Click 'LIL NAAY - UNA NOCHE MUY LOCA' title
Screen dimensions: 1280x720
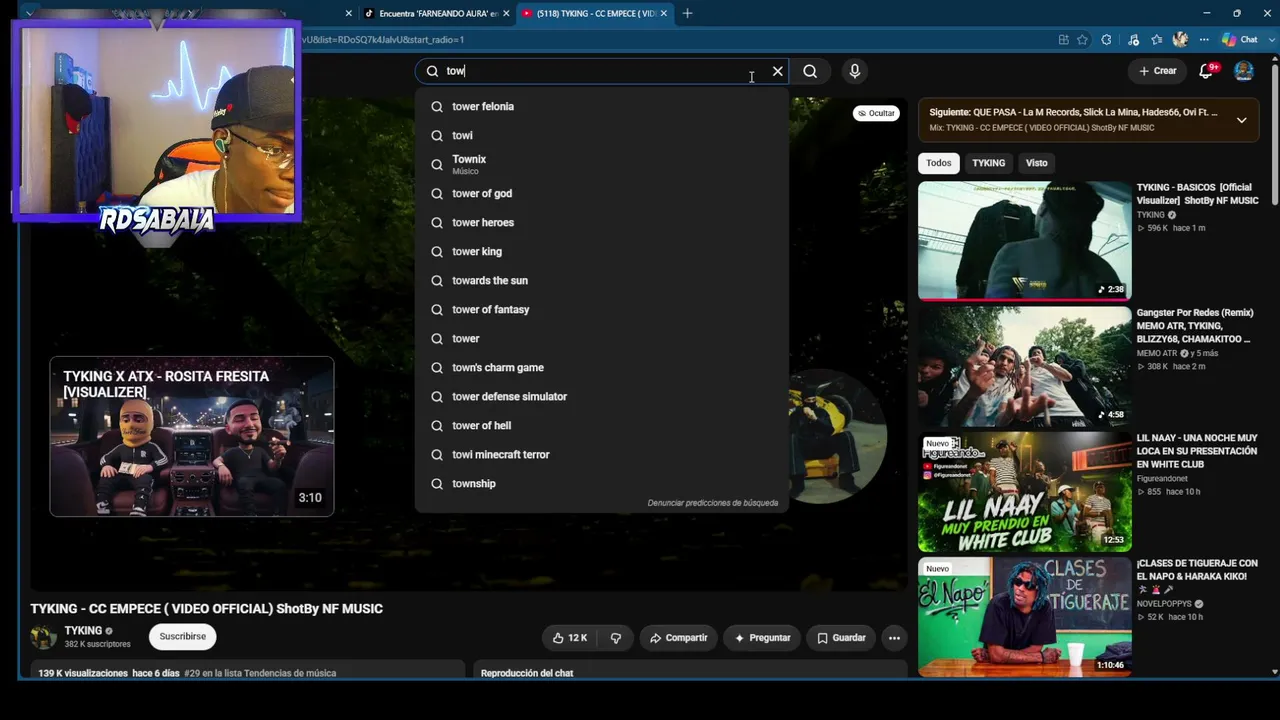pos(1197,451)
